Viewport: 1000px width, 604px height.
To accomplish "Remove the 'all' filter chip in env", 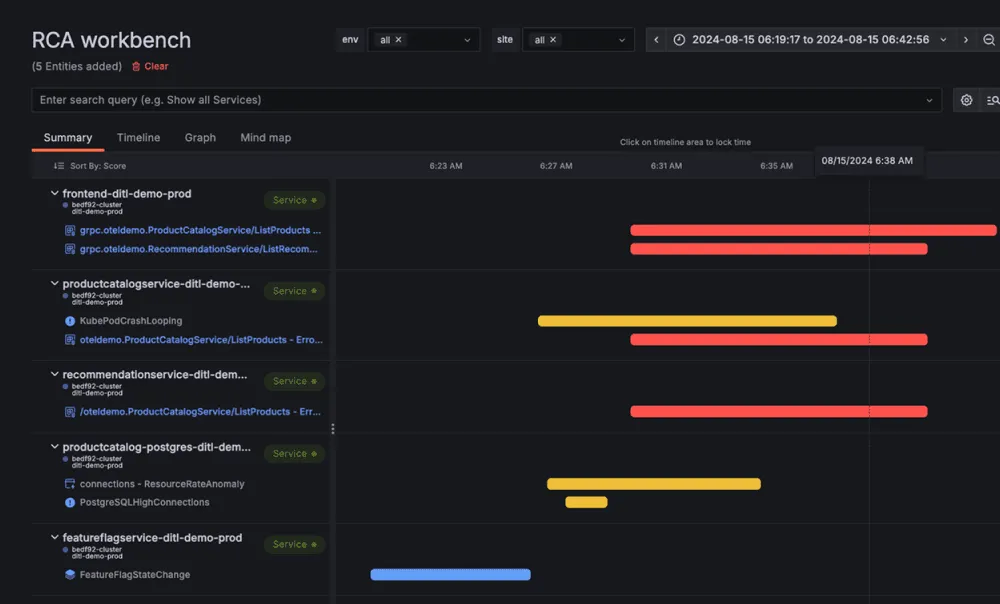I will (400, 40).
